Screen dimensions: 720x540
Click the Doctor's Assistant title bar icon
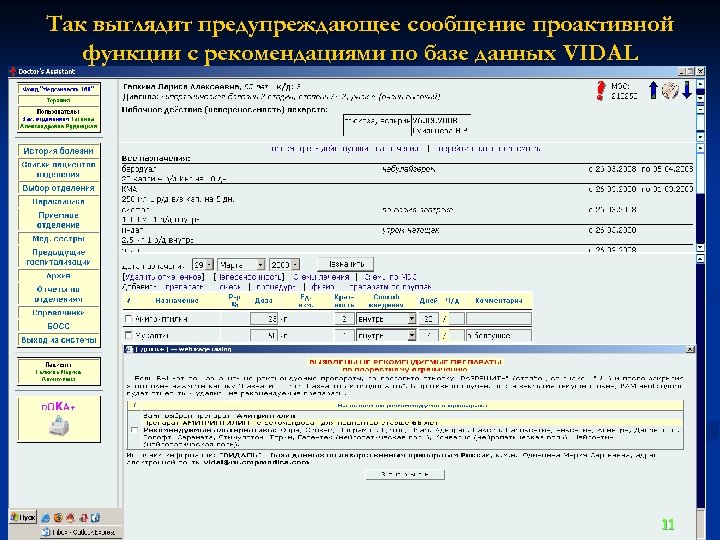[13, 71]
